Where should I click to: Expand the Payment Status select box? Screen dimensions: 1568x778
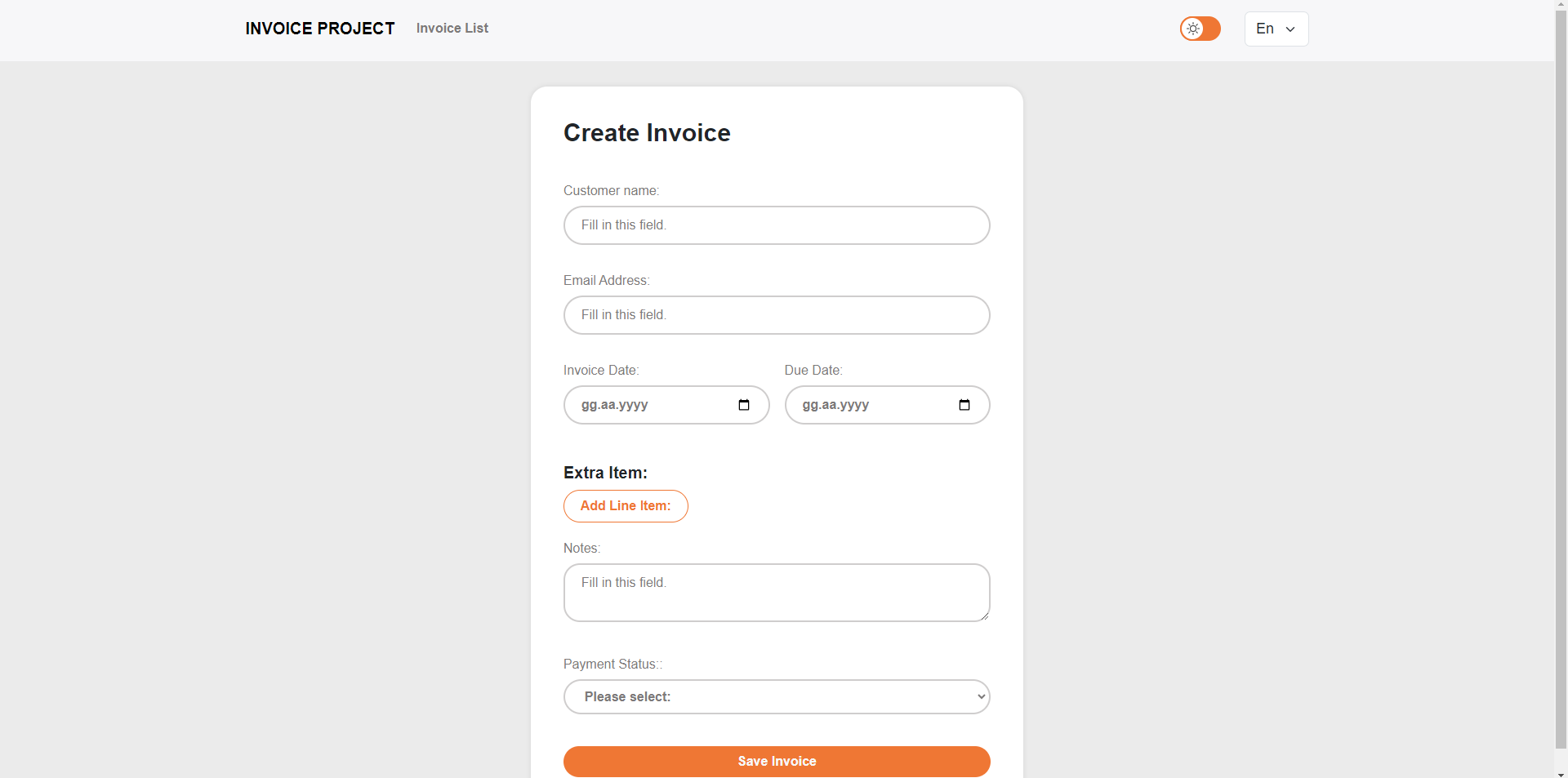pos(777,696)
